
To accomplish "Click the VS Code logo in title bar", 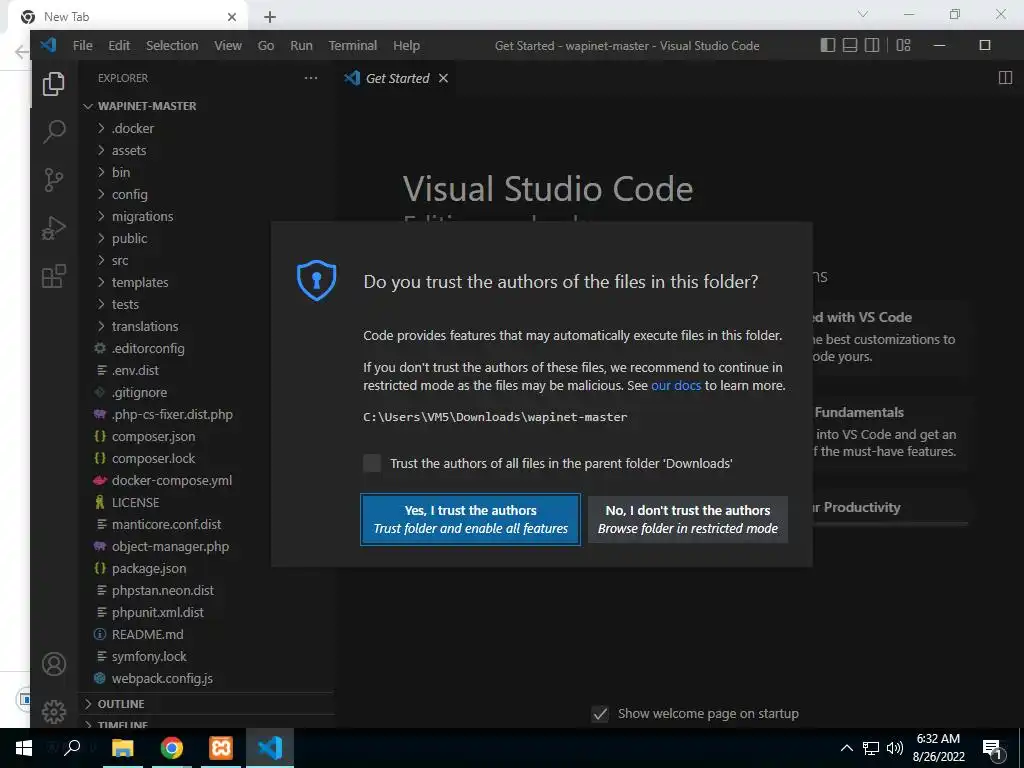I will 49,45.
